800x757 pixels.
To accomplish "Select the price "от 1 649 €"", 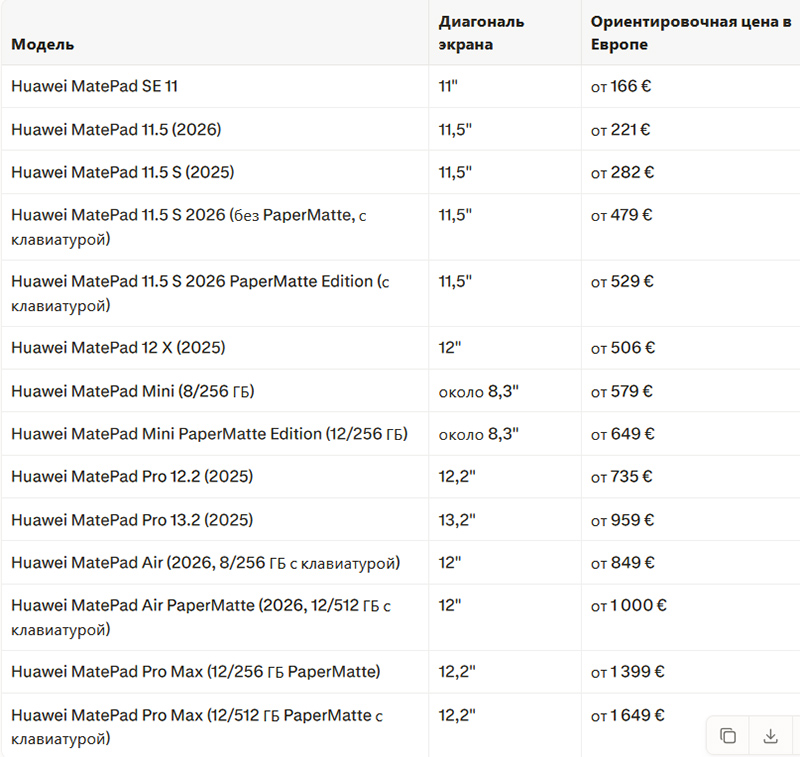I will (628, 715).
